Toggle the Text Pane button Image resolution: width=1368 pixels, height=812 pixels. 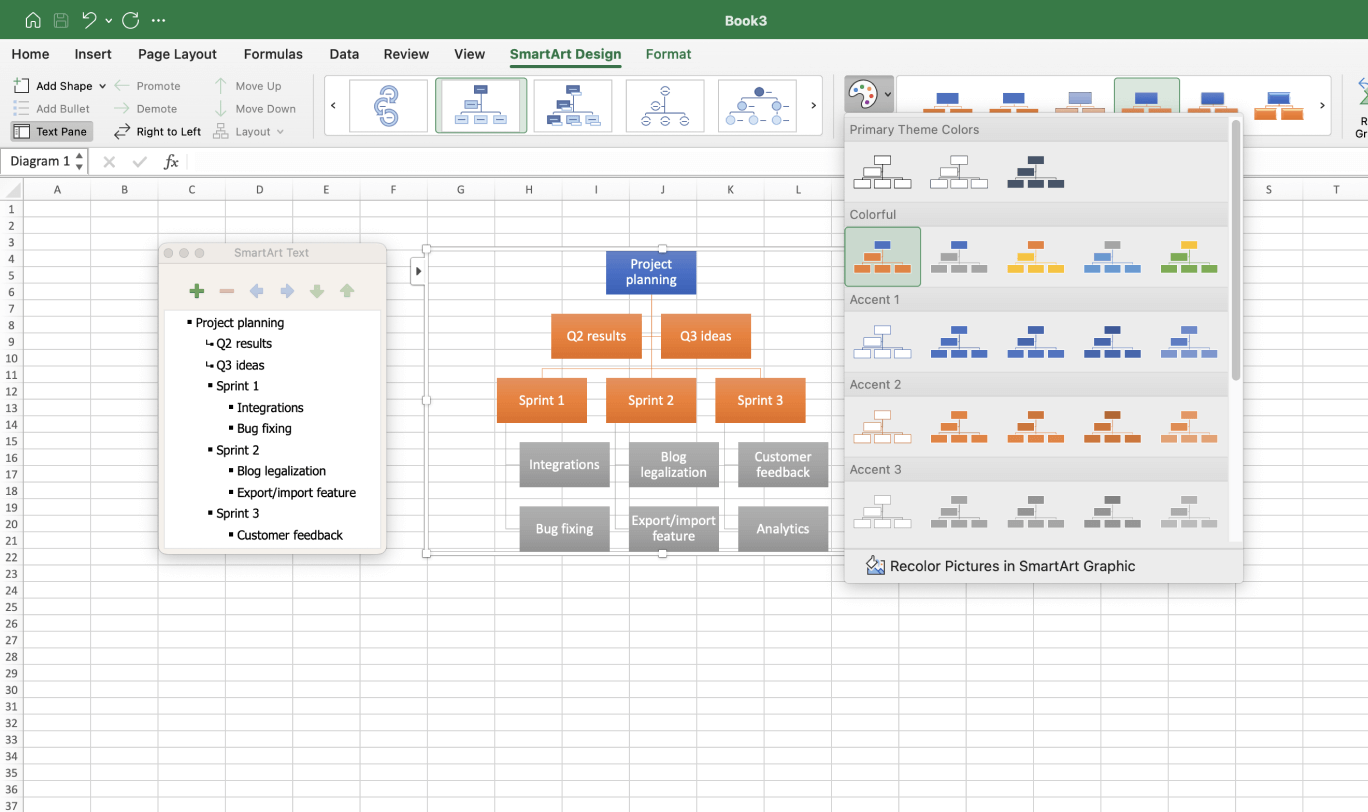[x=51, y=131]
